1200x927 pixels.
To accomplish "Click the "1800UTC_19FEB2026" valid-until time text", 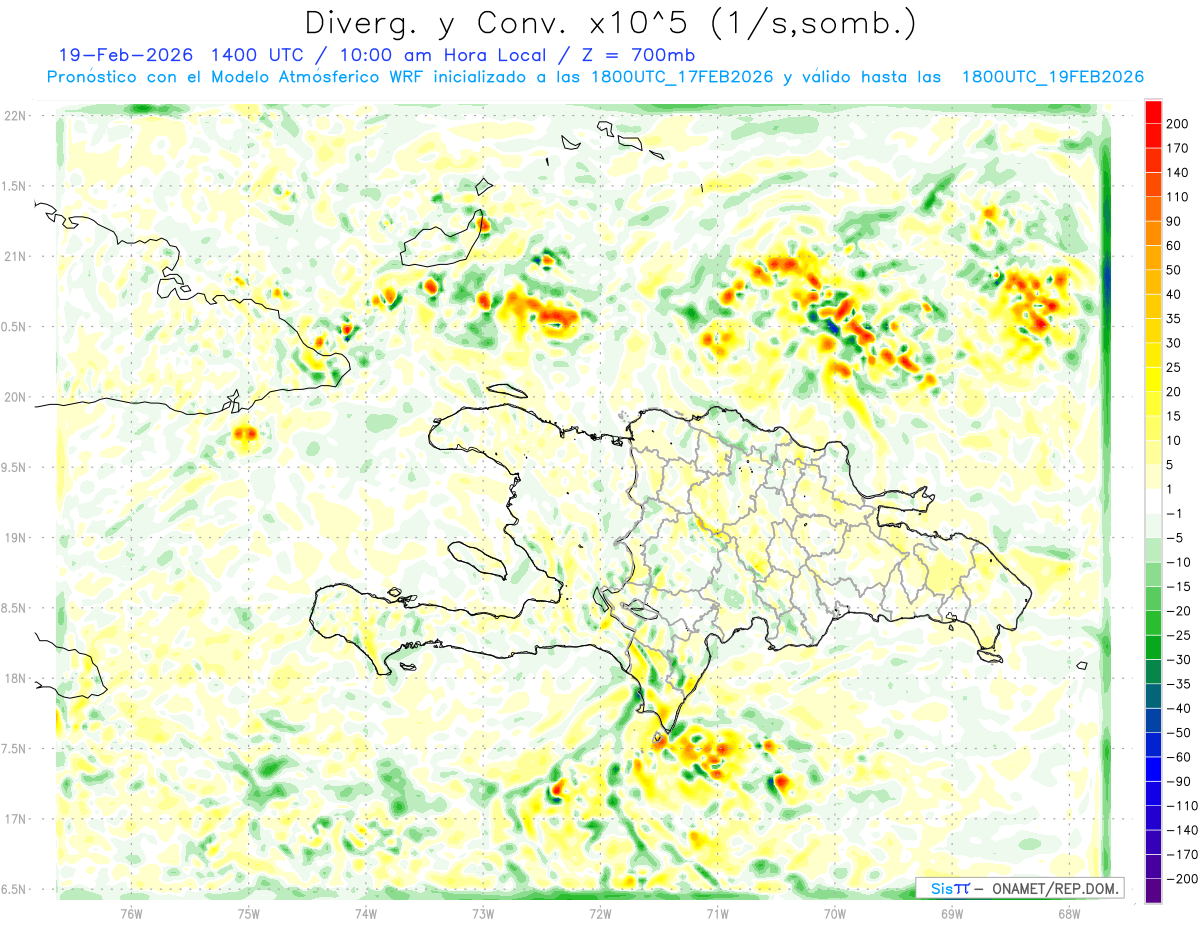I will [x=1052, y=77].
